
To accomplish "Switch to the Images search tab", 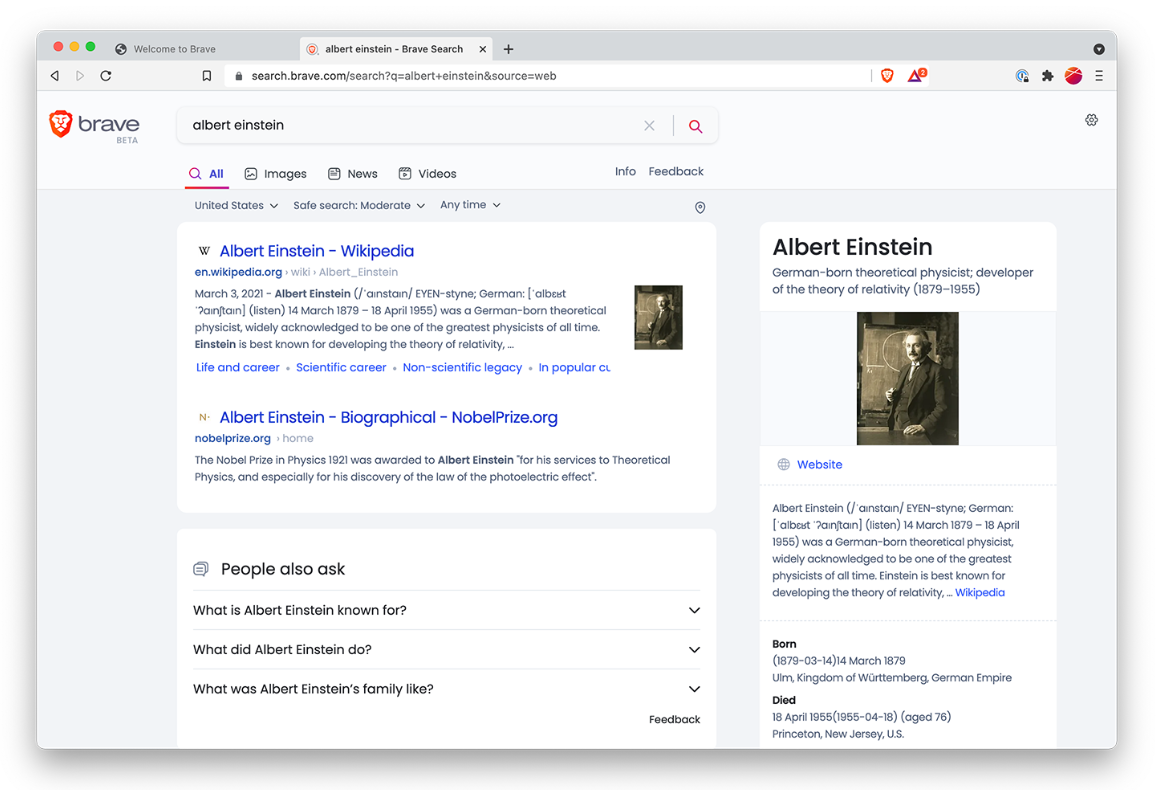I will (x=275, y=173).
